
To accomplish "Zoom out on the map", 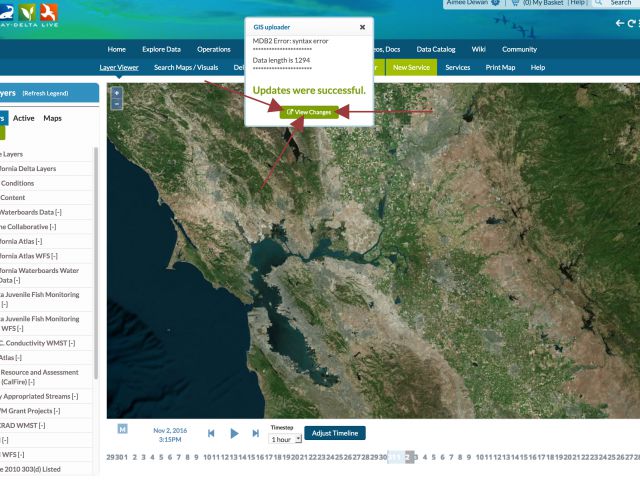I will coord(117,104).
